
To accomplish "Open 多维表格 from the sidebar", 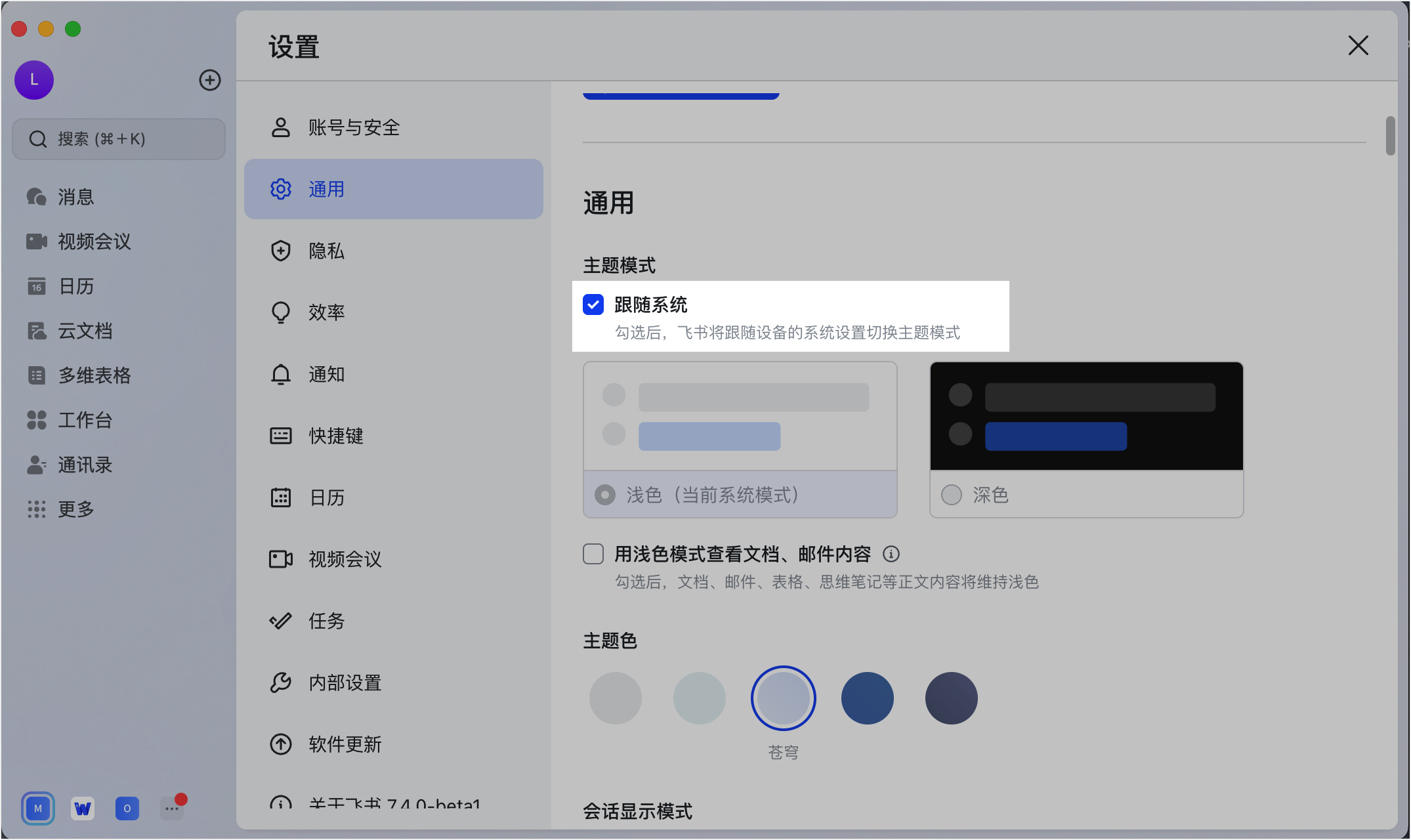I will click(95, 375).
